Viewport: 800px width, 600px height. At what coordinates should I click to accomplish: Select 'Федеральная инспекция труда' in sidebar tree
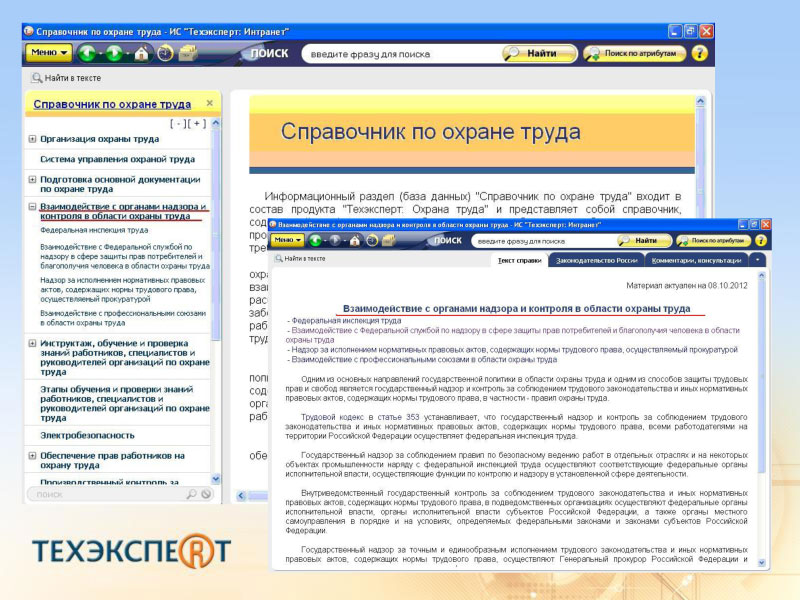coord(94,230)
